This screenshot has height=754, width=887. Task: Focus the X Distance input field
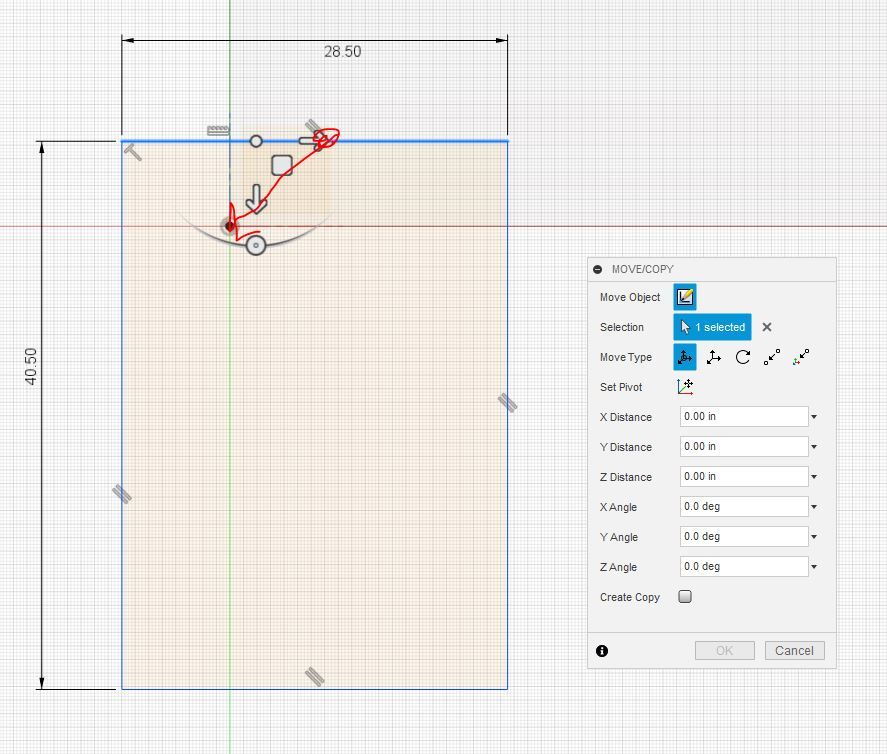(x=744, y=417)
